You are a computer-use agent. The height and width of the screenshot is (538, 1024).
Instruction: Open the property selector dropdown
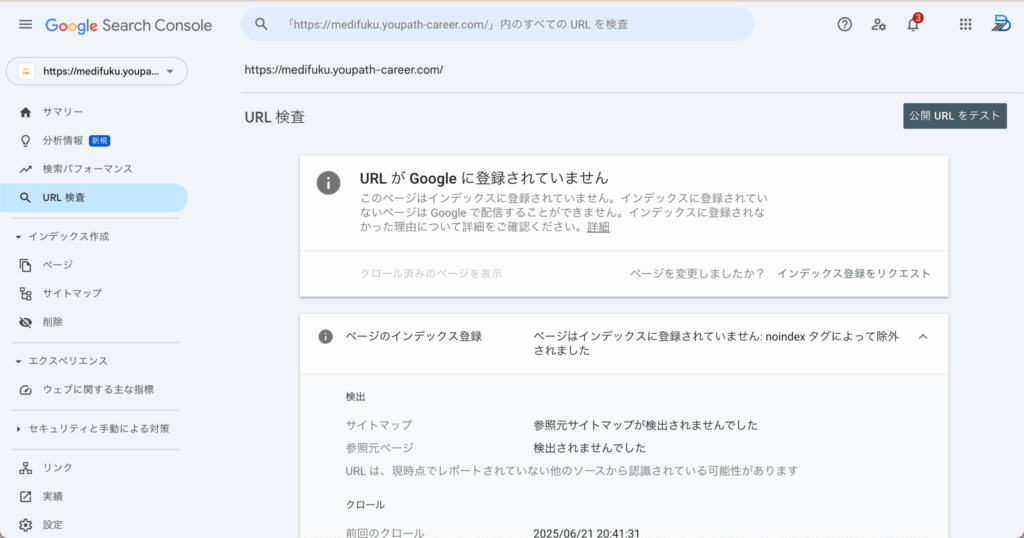coord(97,71)
